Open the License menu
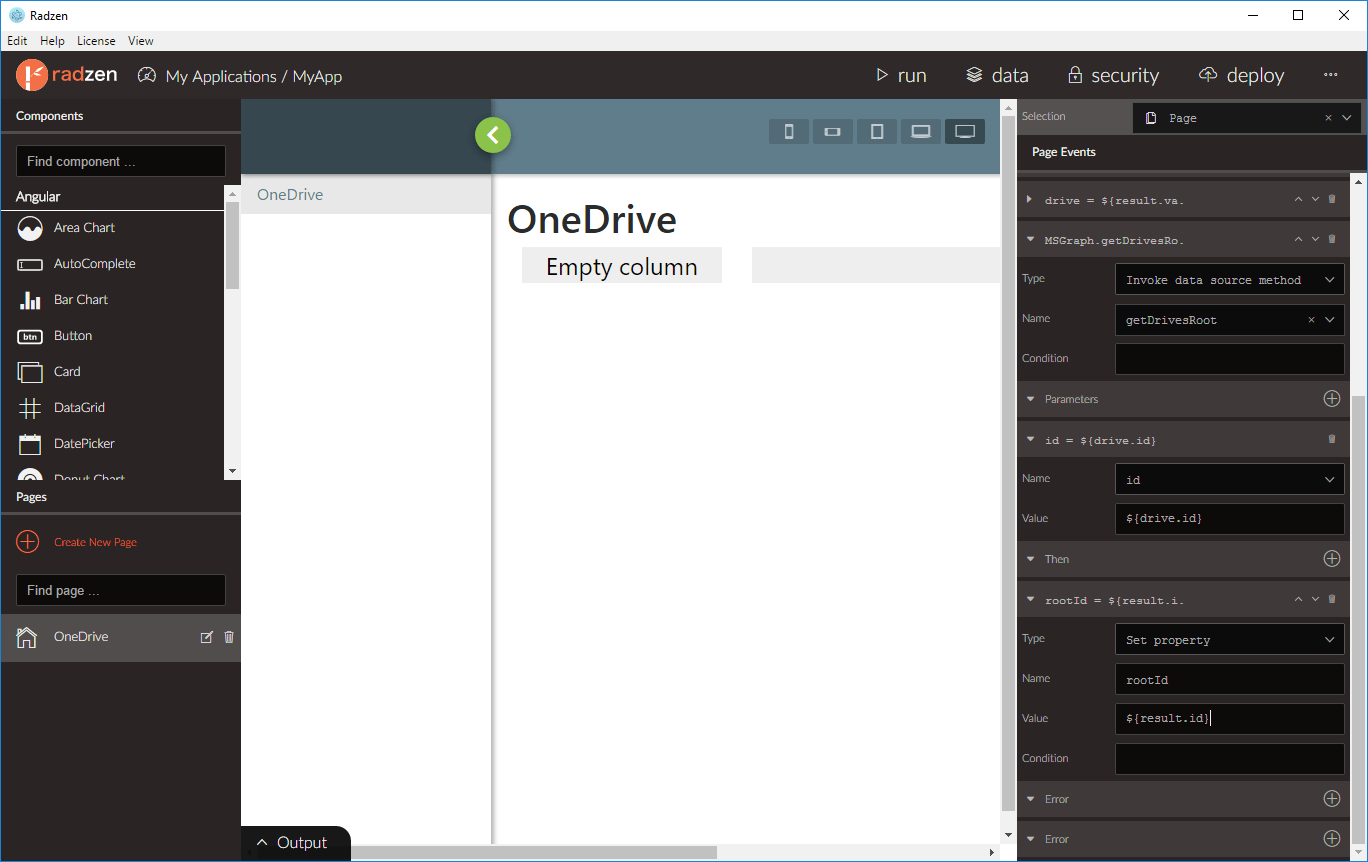Image resolution: width=1368 pixels, height=862 pixels. [x=96, y=41]
